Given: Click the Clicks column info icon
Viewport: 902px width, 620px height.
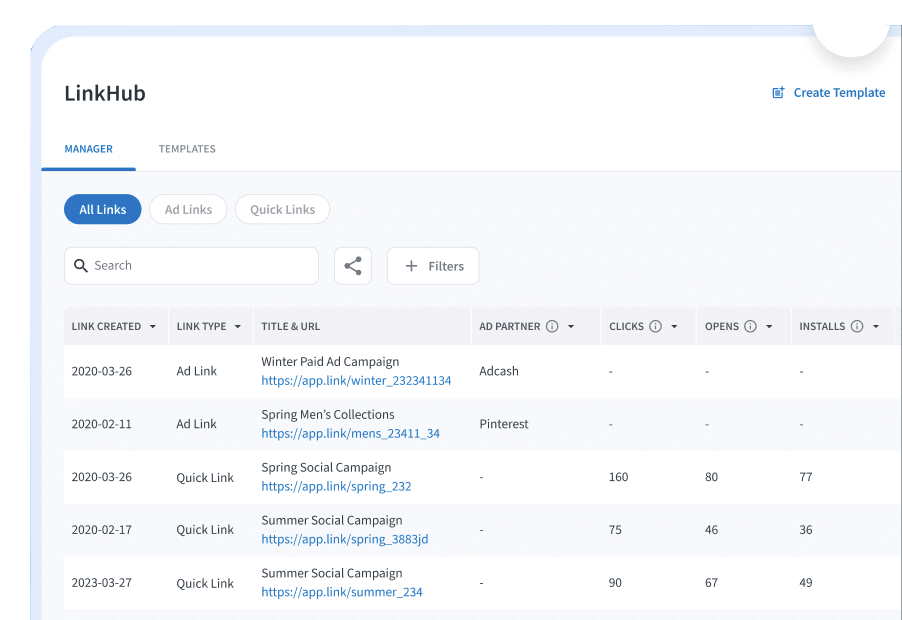Looking at the screenshot, I should click(656, 327).
